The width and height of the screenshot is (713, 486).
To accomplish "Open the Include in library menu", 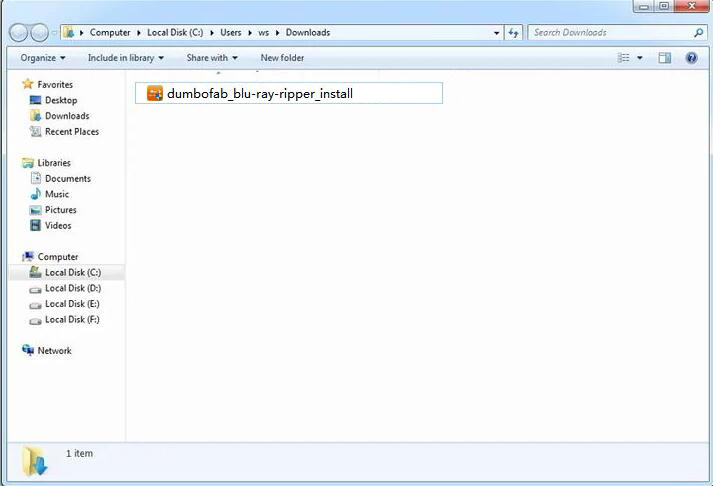I will (x=126, y=58).
